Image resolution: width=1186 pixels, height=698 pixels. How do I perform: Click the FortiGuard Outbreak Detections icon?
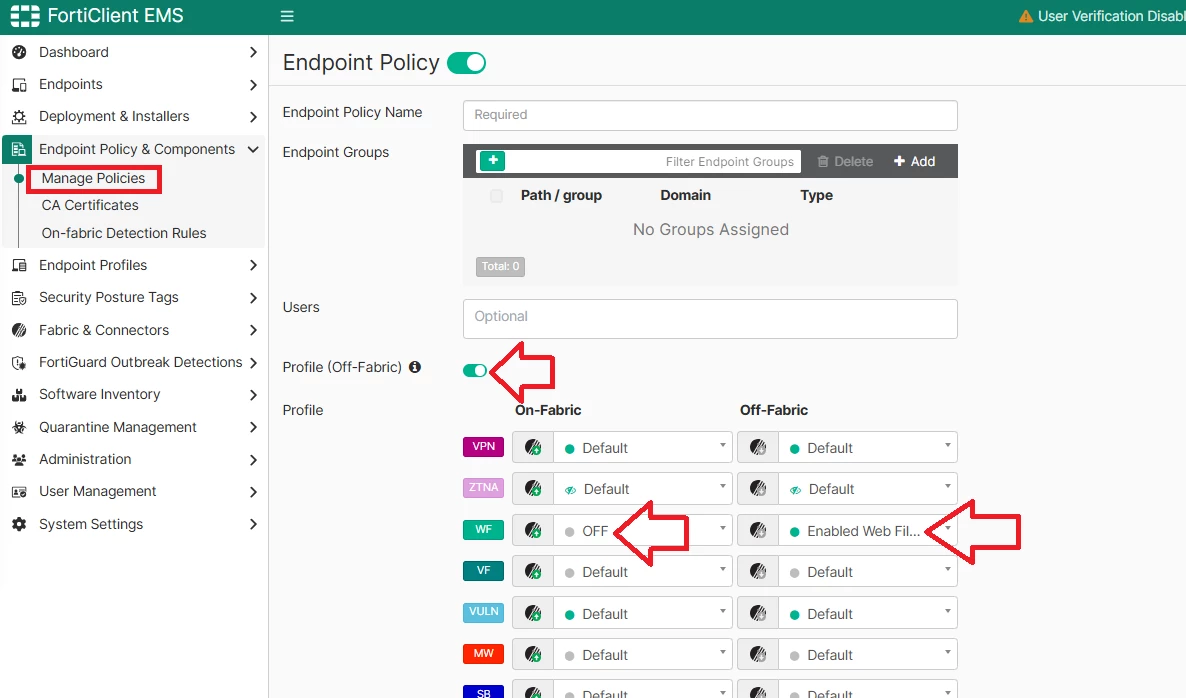point(20,363)
